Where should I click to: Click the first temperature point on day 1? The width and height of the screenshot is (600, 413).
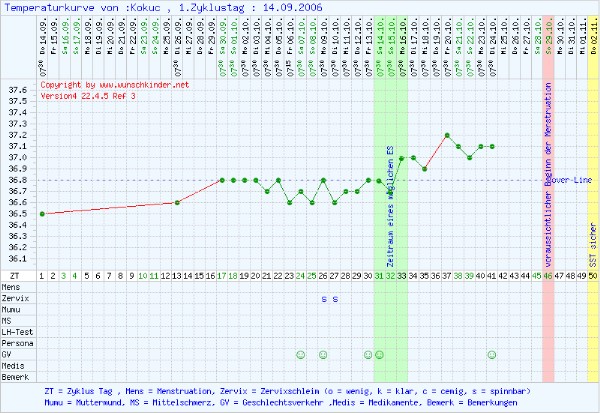click(x=42, y=213)
